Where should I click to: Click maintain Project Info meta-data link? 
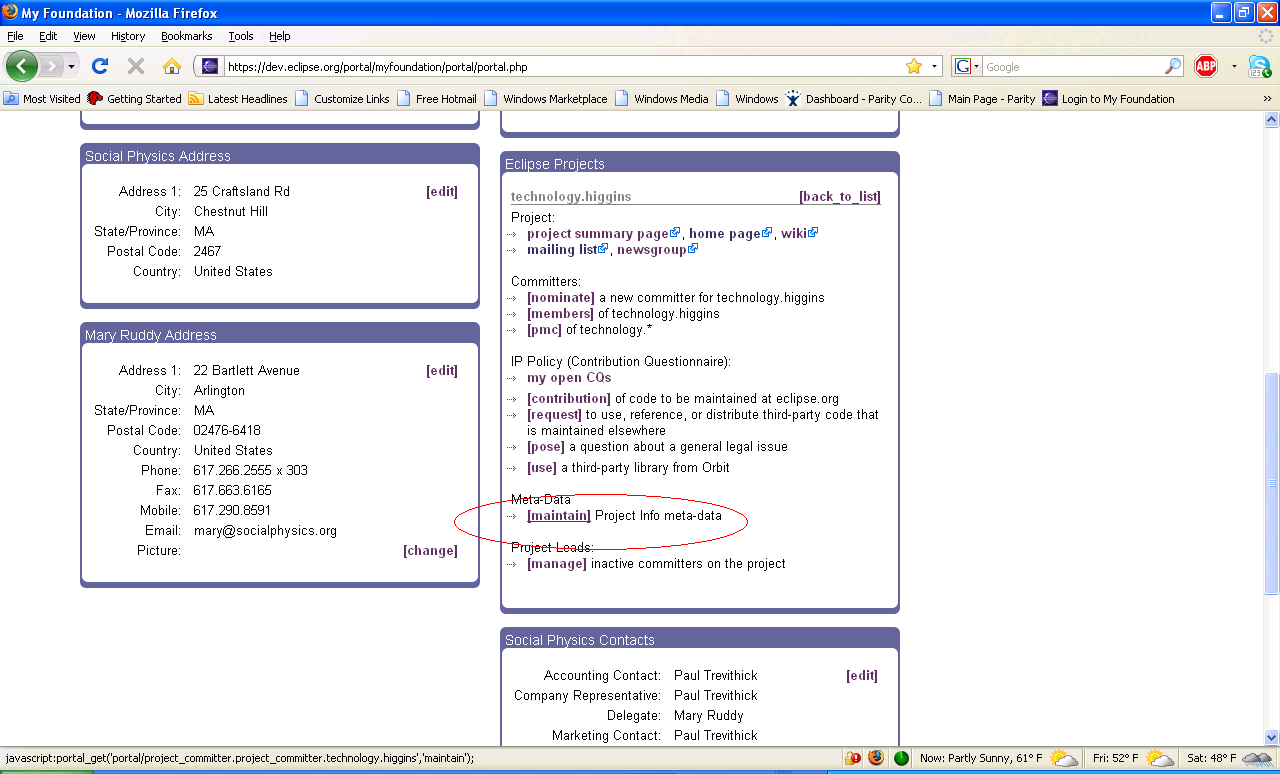(x=559, y=515)
